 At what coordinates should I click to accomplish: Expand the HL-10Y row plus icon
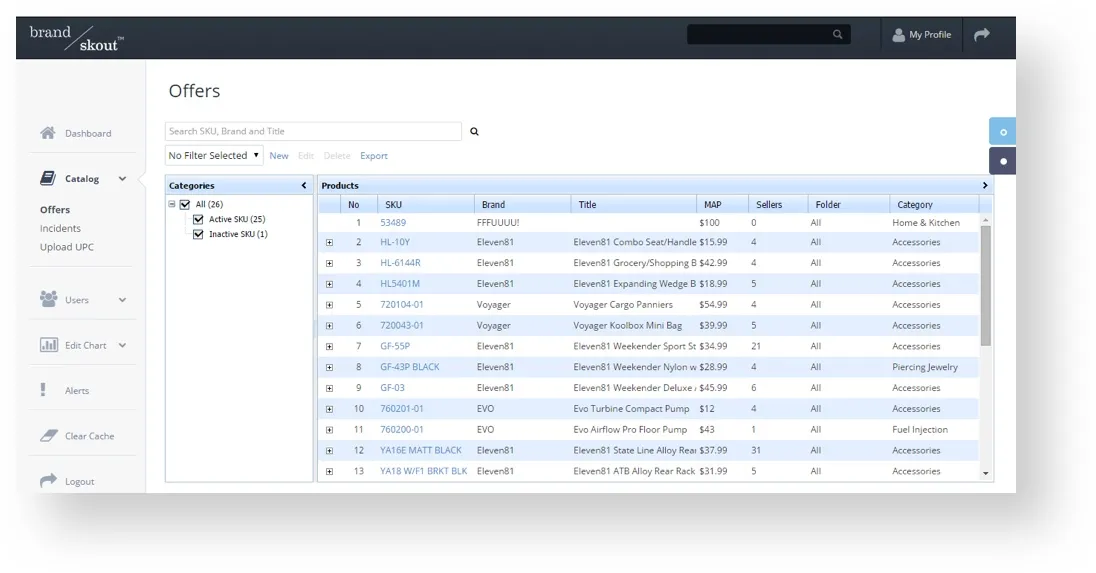tap(329, 242)
